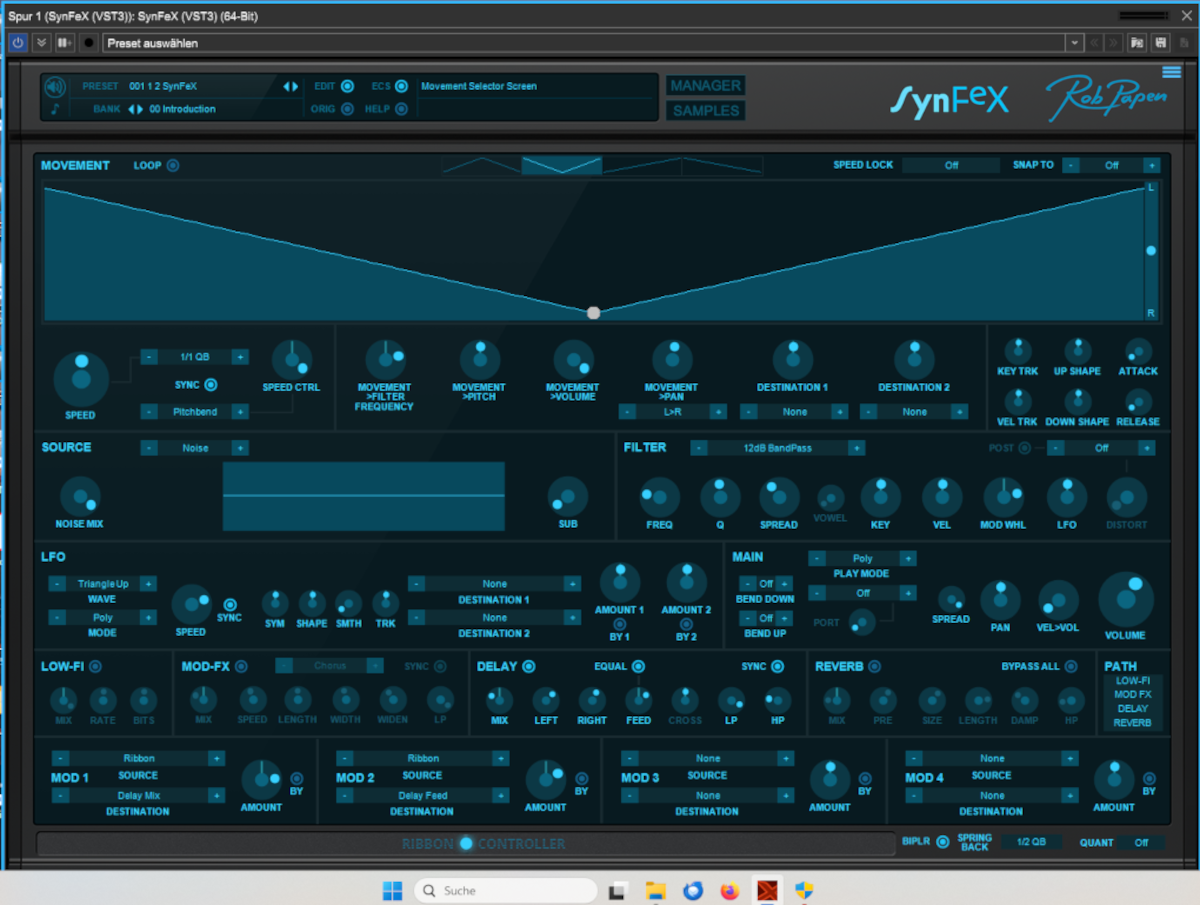Select the third movement shape tab
This screenshot has width=1200, height=905.
[x=642, y=166]
